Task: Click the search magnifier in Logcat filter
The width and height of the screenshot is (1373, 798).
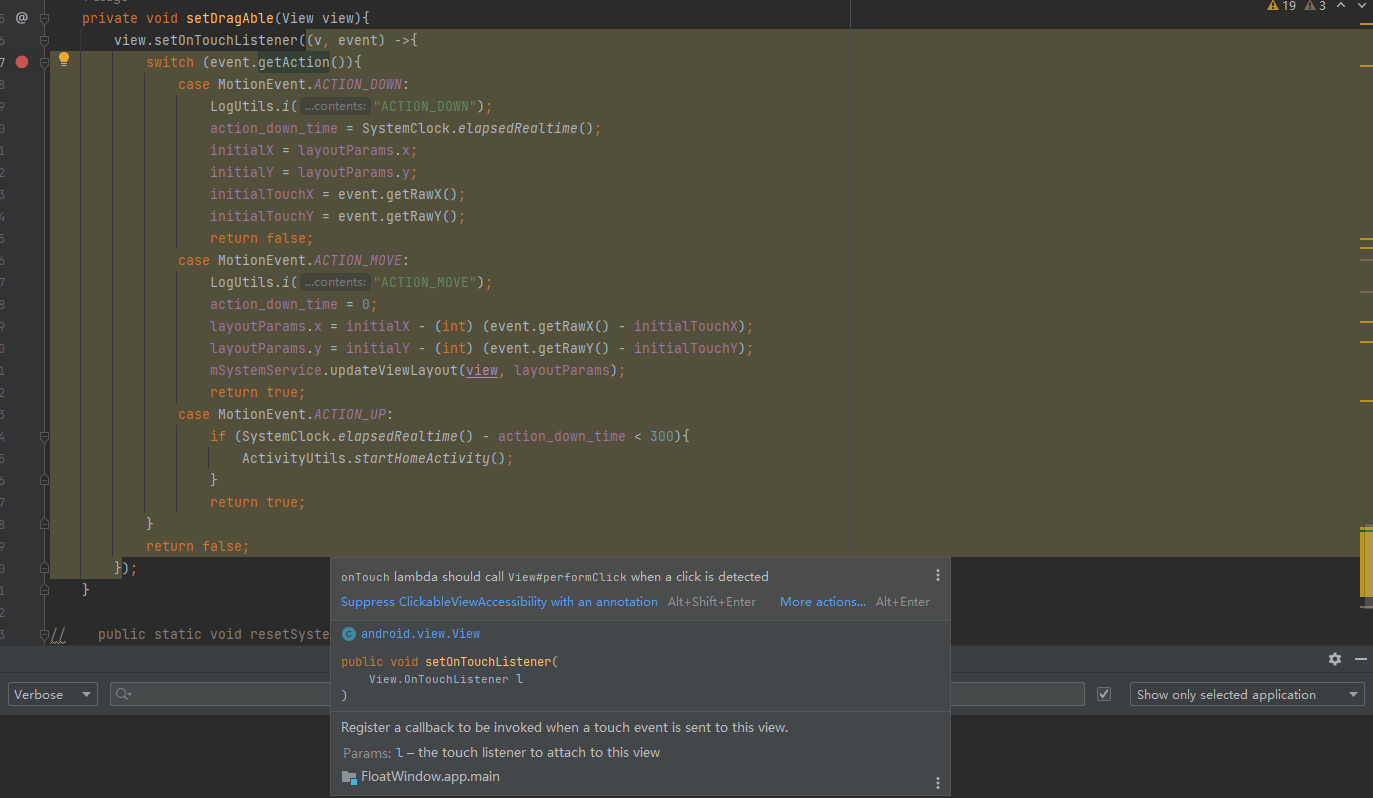Action: (x=123, y=694)
